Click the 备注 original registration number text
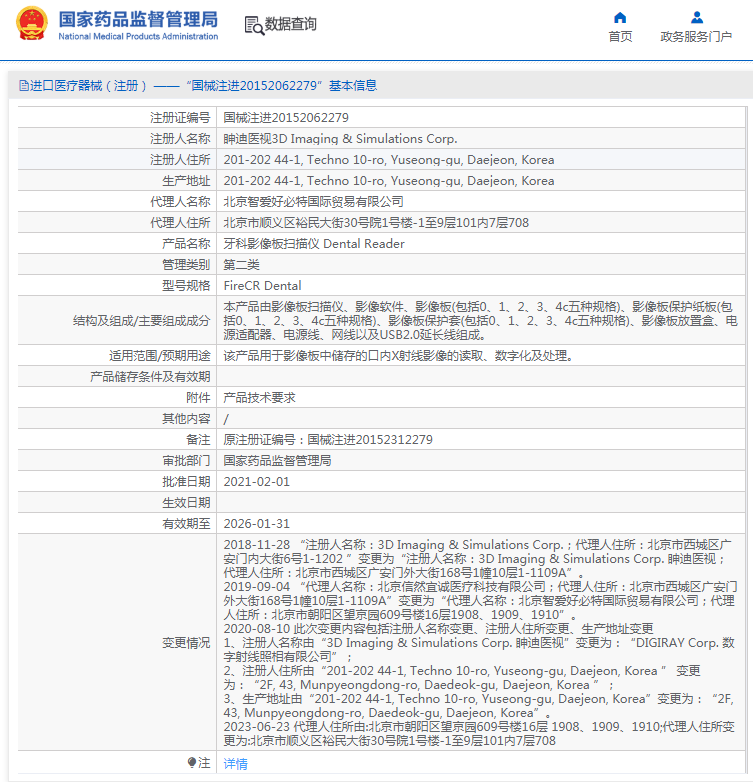753x782 pixels. 328,439
